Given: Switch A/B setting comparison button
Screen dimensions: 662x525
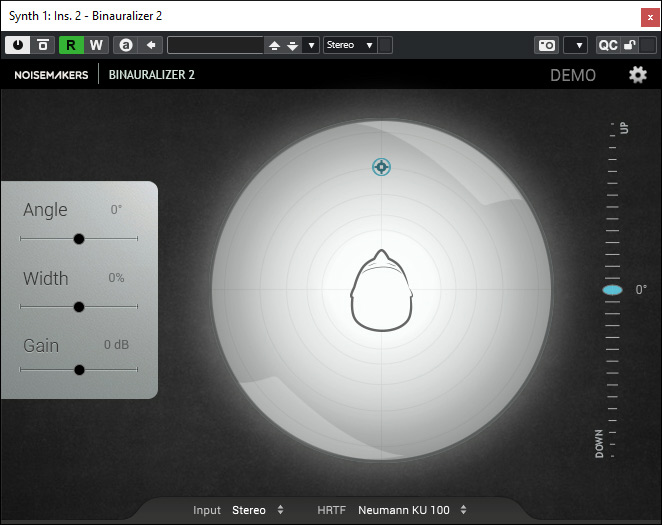Looking at the screenshot, I should click(x=125, y=45).
